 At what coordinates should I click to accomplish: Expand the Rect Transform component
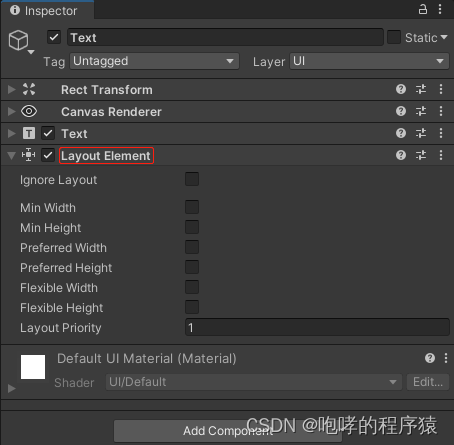[12, 89]
